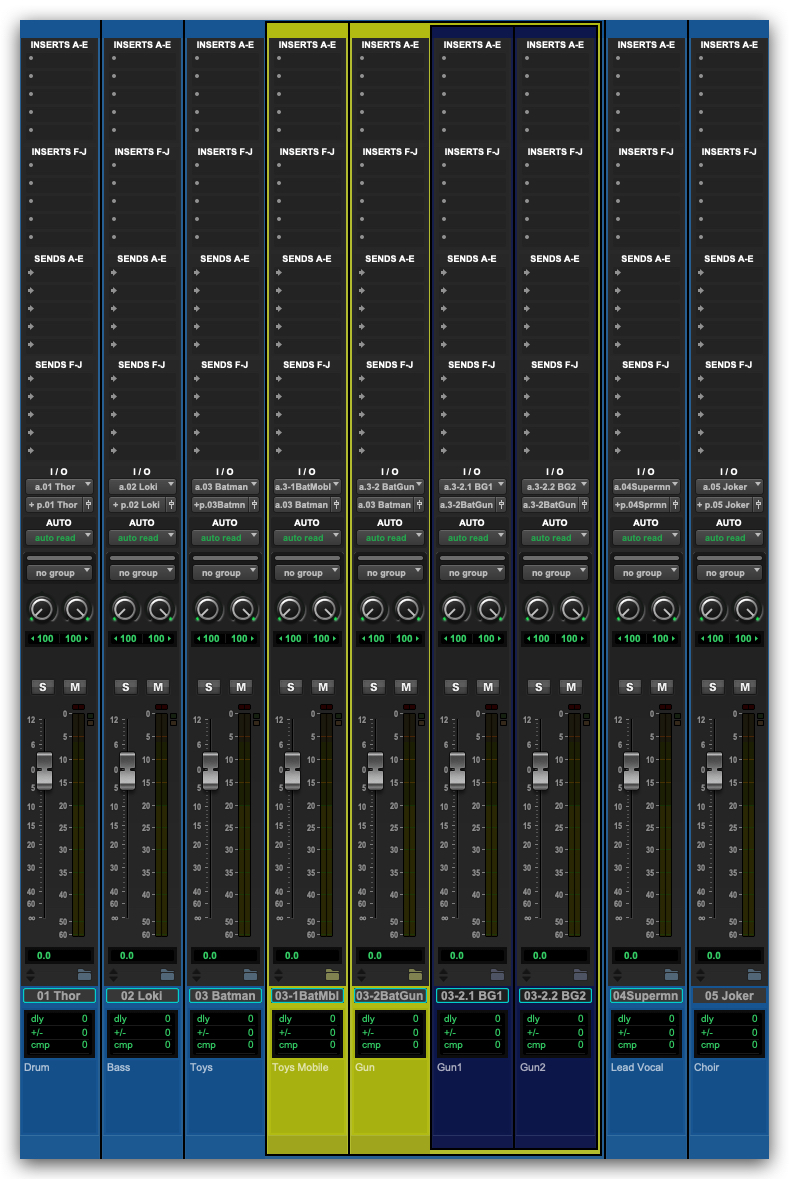Screen dimensions: 789x1179
Task: Solo the 01 Thor drum track
Action: tap(42, 686)
